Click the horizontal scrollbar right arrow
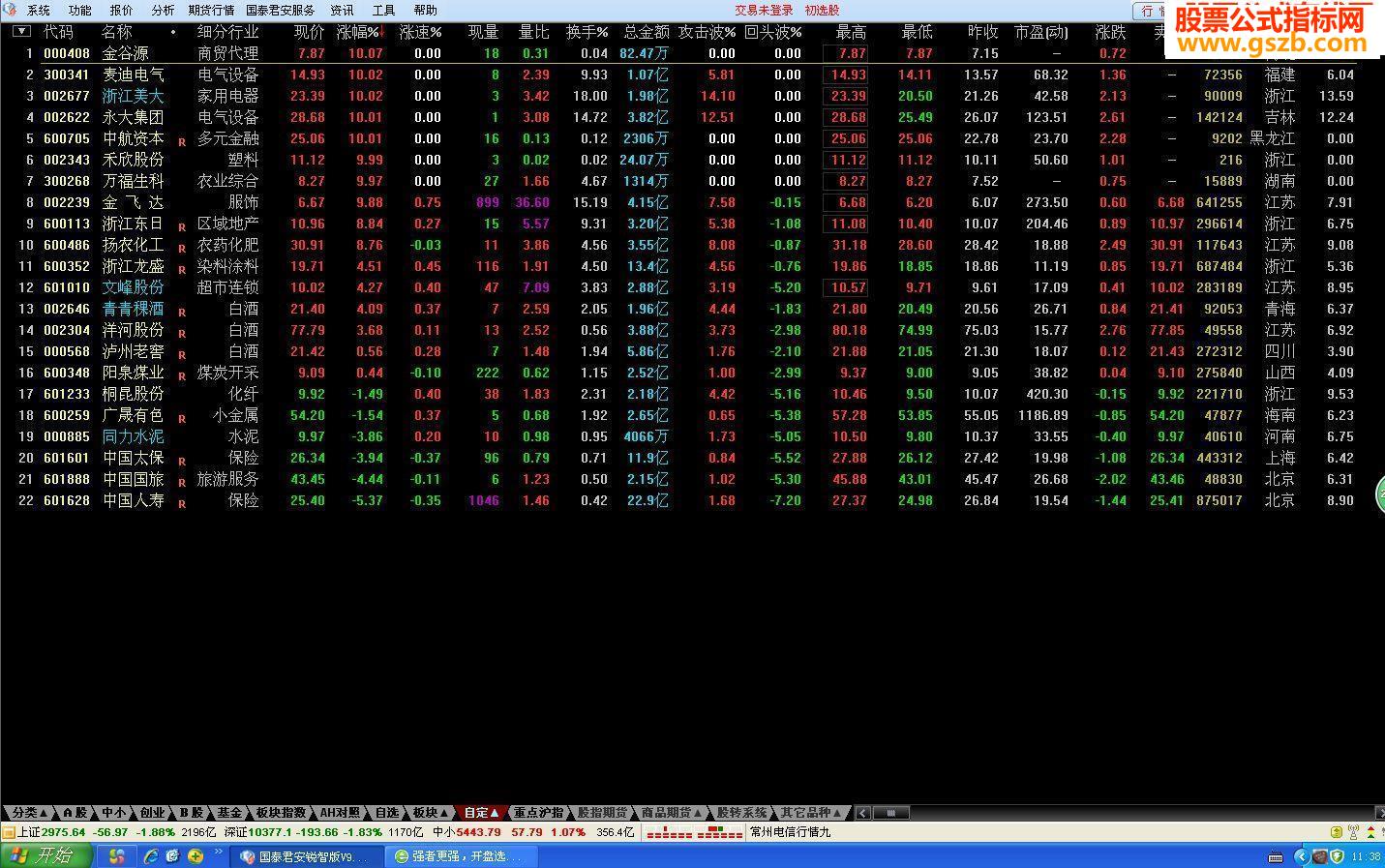This screenshot has width=1385, height=868. (1380, 813)
